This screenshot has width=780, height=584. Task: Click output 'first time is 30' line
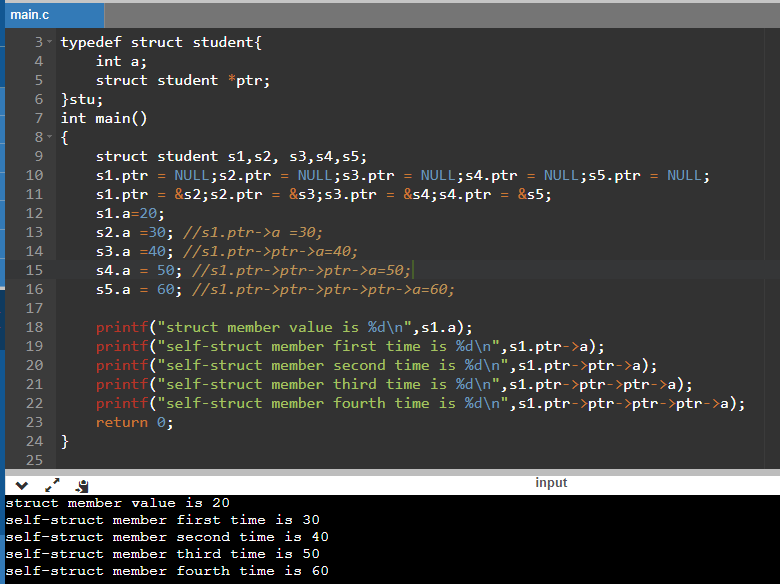[x=163, y=520]
